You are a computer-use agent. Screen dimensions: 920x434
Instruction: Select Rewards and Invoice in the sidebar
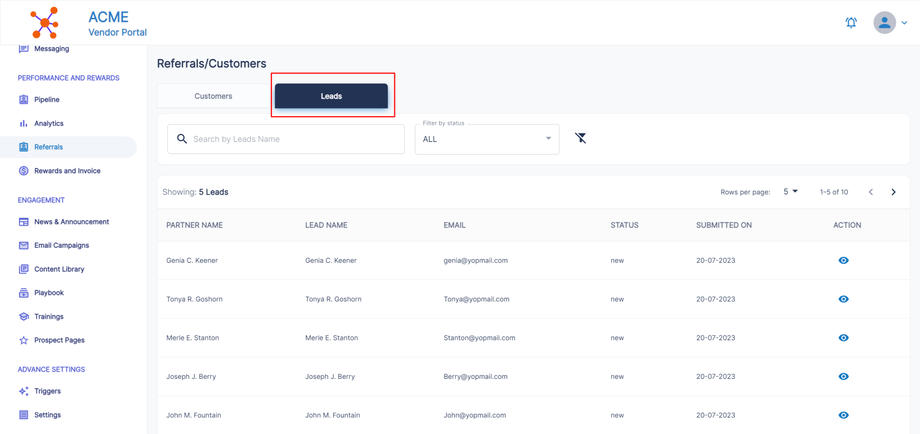[67, 171]
